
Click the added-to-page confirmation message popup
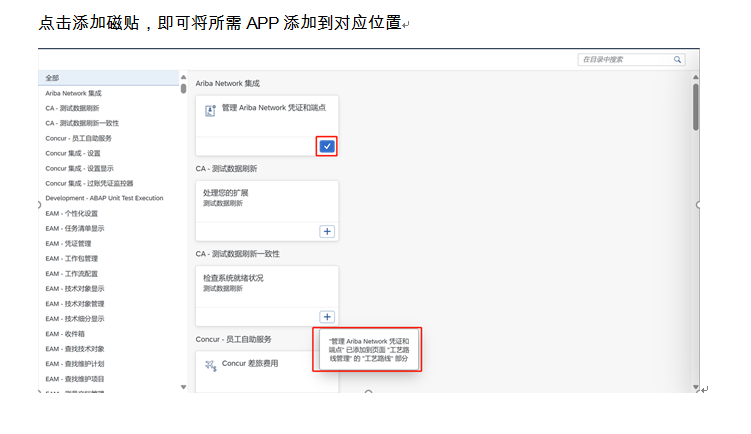click(368, 349)
